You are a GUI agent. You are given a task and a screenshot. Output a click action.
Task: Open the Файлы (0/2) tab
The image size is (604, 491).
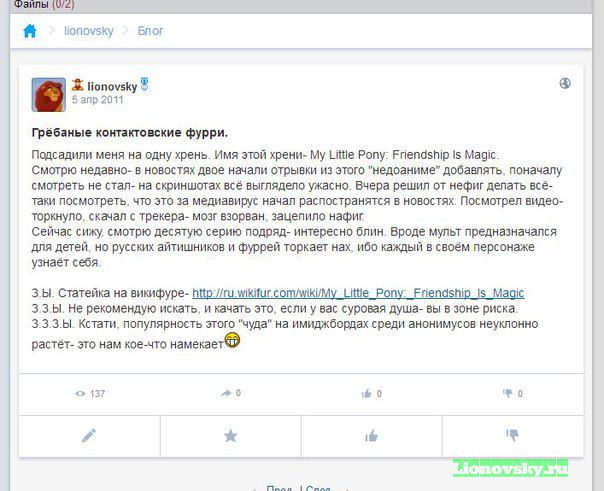44,5
